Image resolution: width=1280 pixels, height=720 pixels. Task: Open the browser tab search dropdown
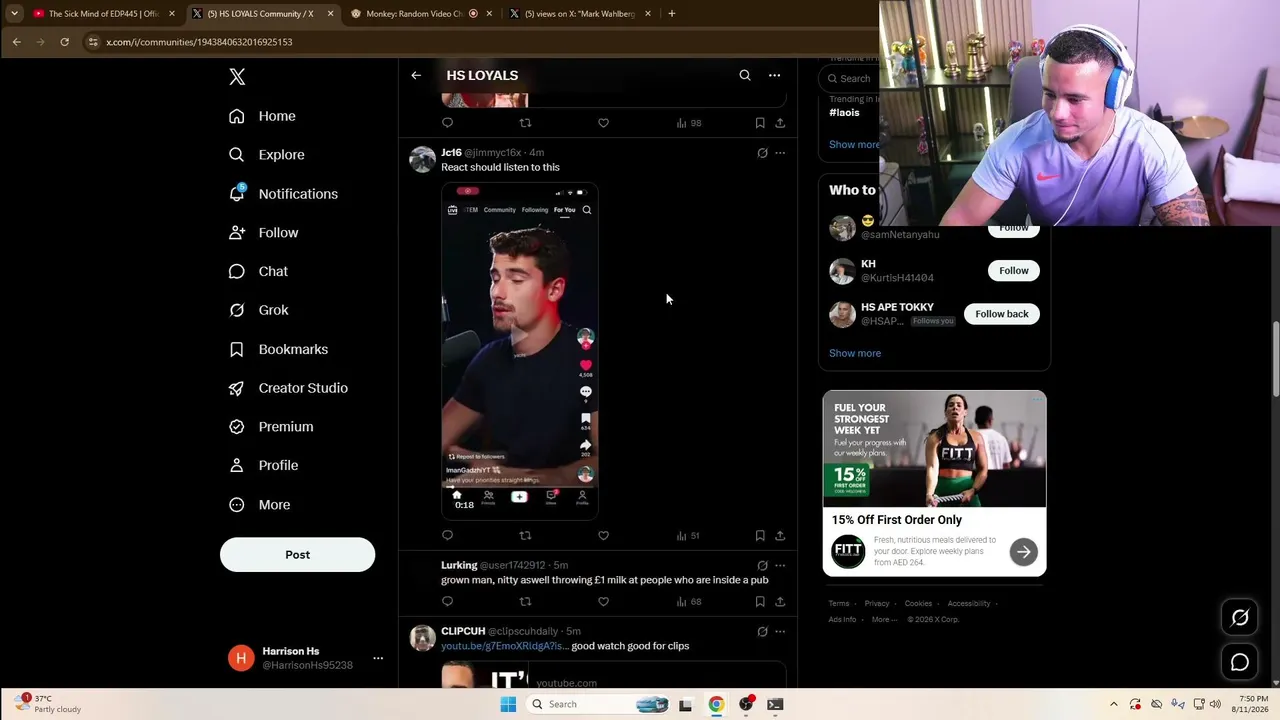coord(14,14)
